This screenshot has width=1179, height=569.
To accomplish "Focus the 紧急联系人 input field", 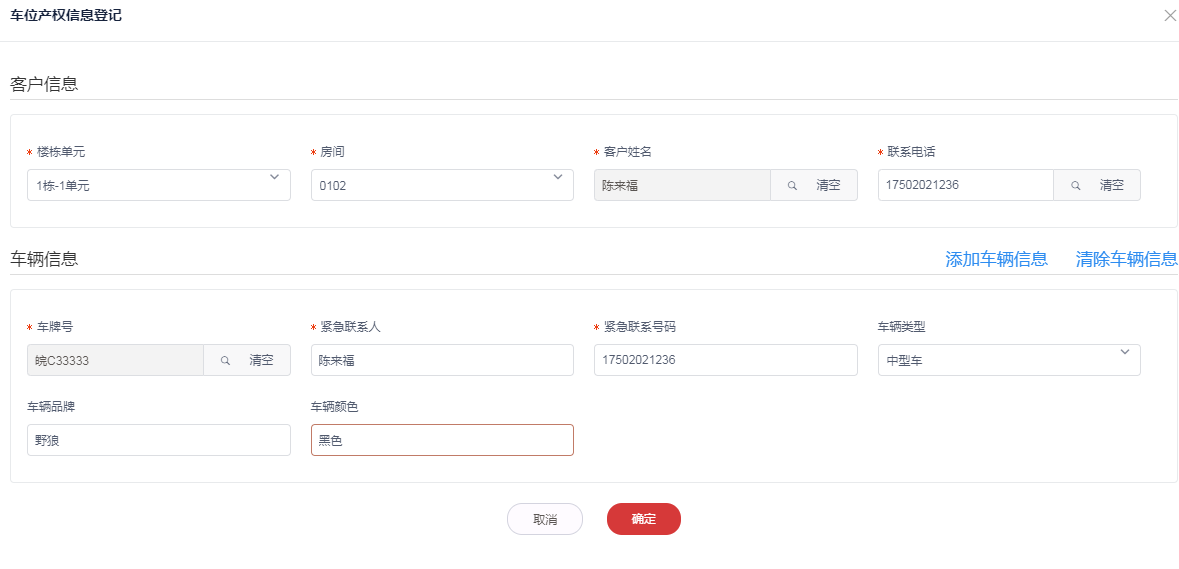I will [442, 360].
